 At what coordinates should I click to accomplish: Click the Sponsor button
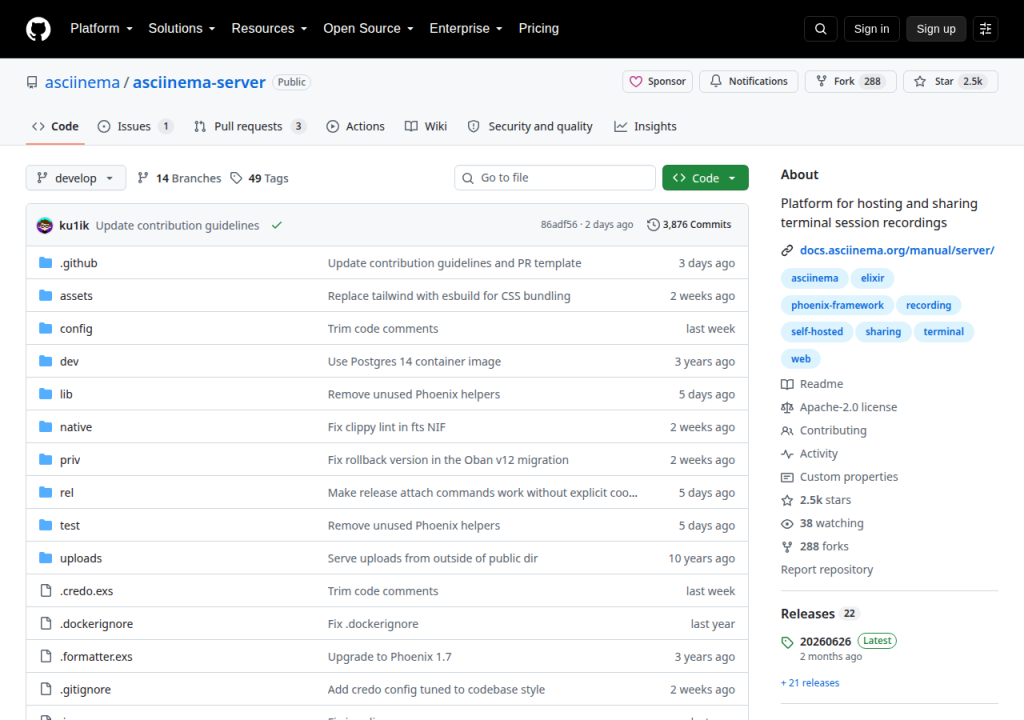(657, 82)
